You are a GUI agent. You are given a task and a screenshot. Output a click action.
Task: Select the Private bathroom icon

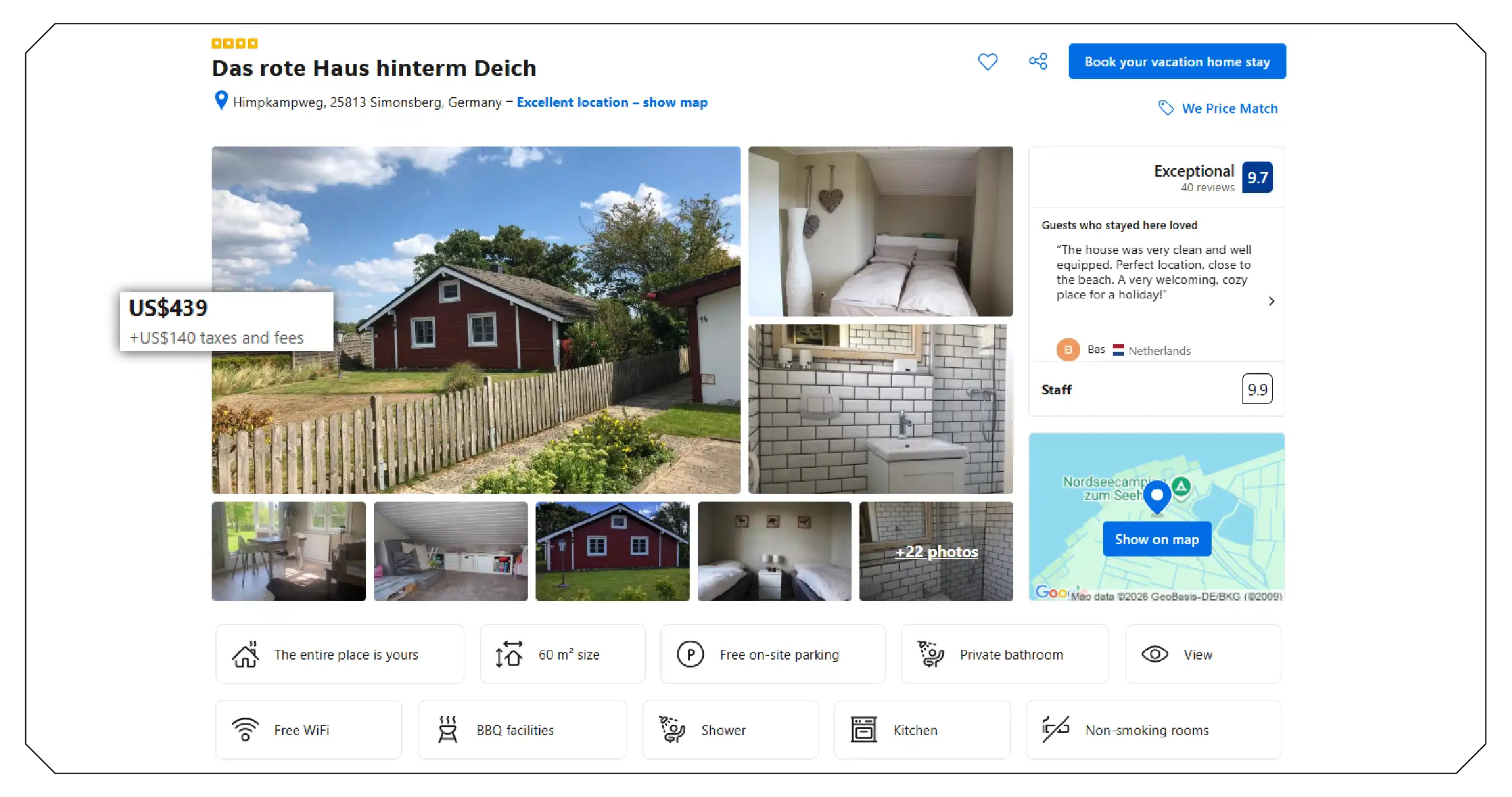click(929, 654)
